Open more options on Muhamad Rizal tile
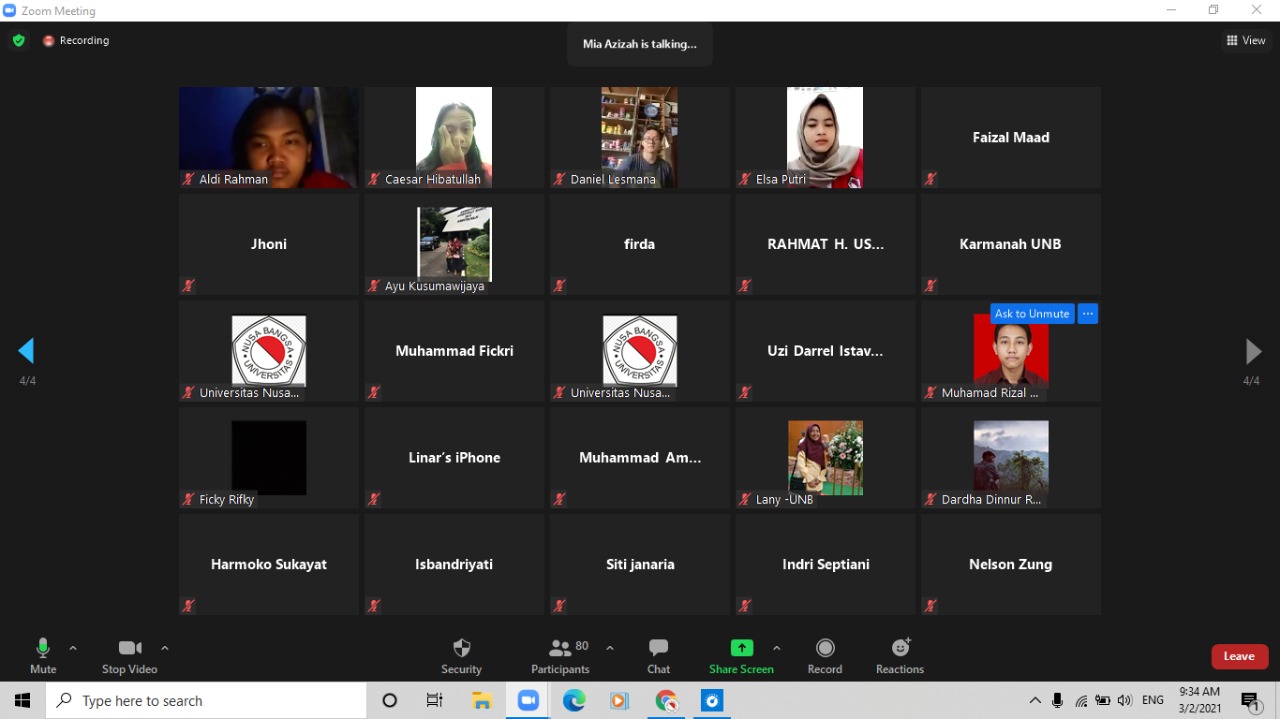 [1088, 314]
